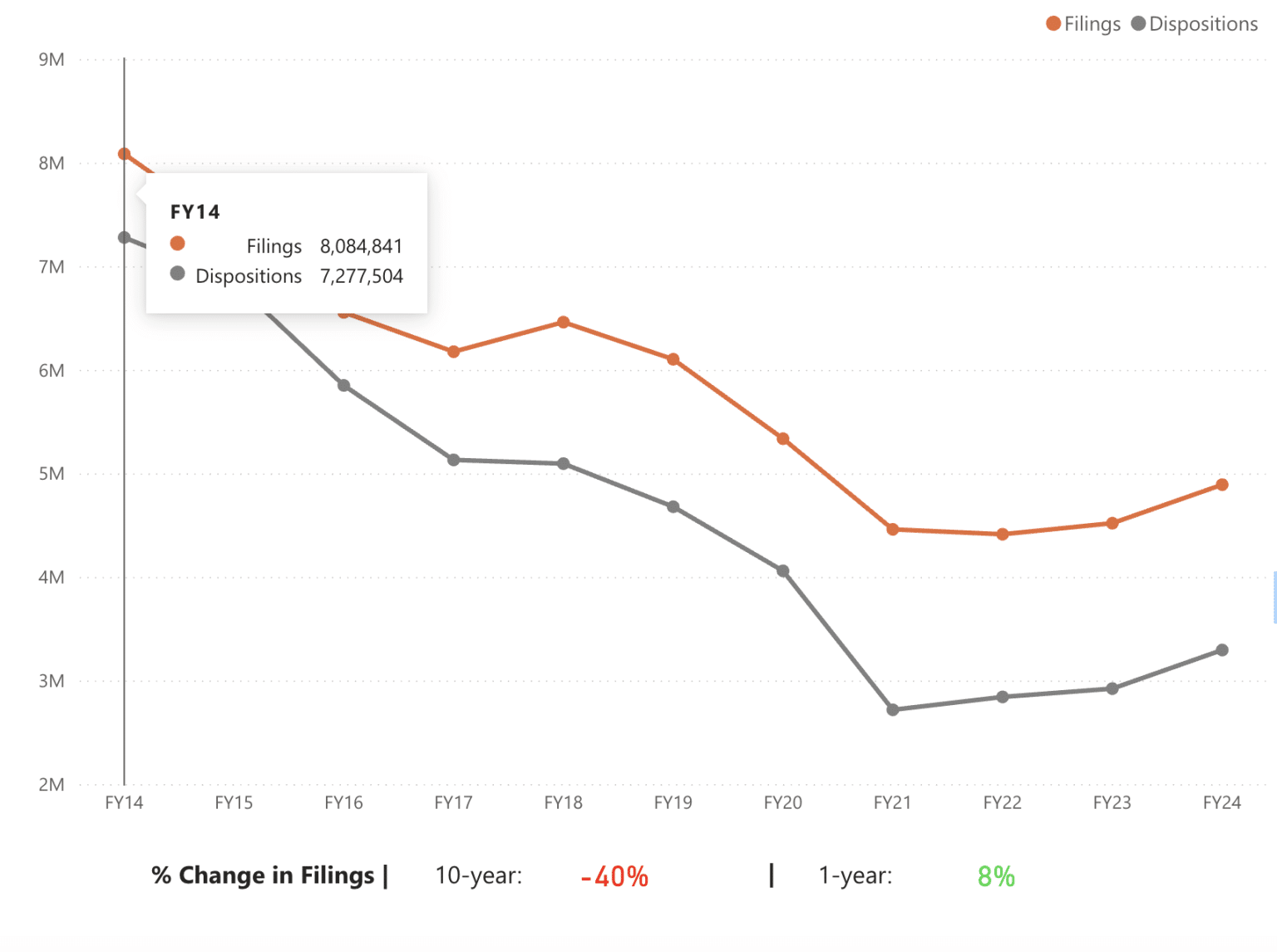
Task: Click the orange Filings dot in the tooltip
Action: [x=177, y=244]
